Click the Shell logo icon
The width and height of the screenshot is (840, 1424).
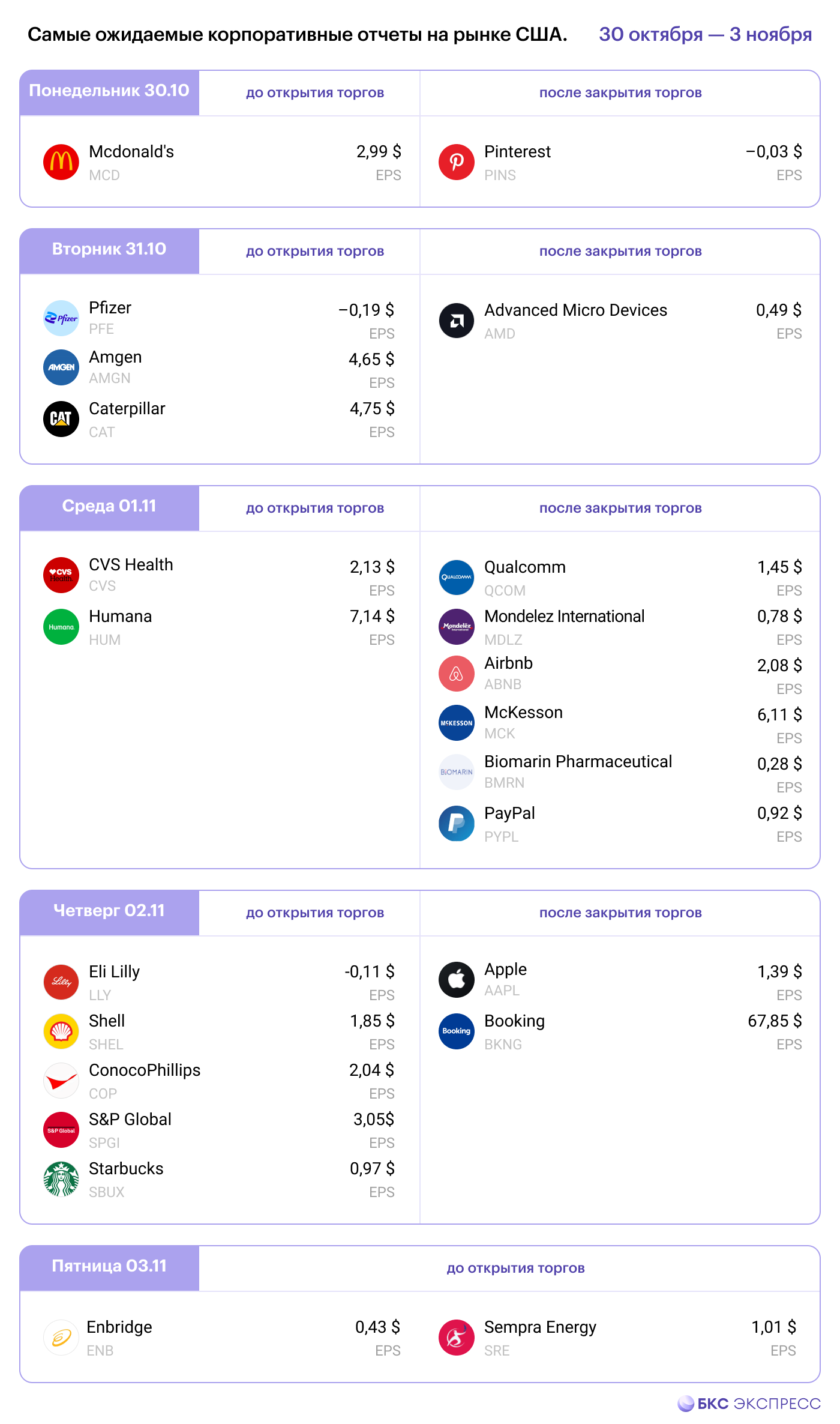[61, 1031]
